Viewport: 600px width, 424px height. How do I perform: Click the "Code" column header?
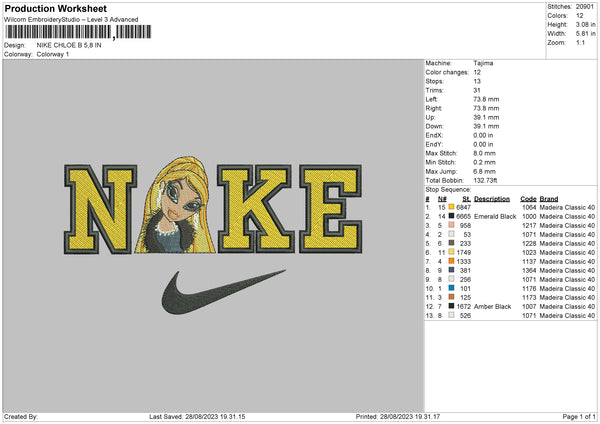click(528, 199)
